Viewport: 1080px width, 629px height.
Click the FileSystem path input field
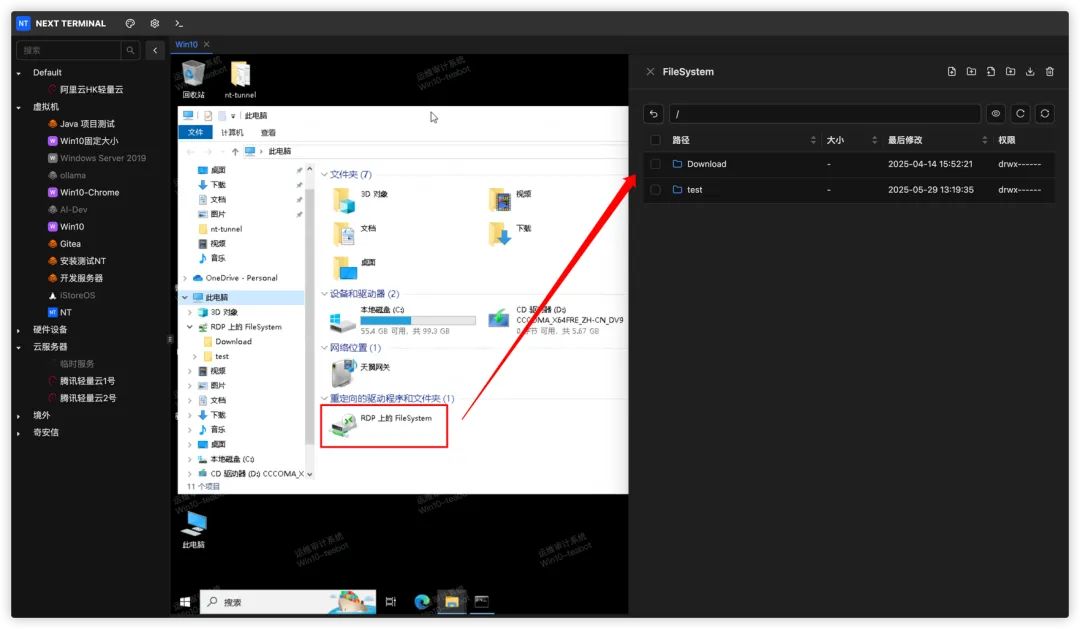824,114
